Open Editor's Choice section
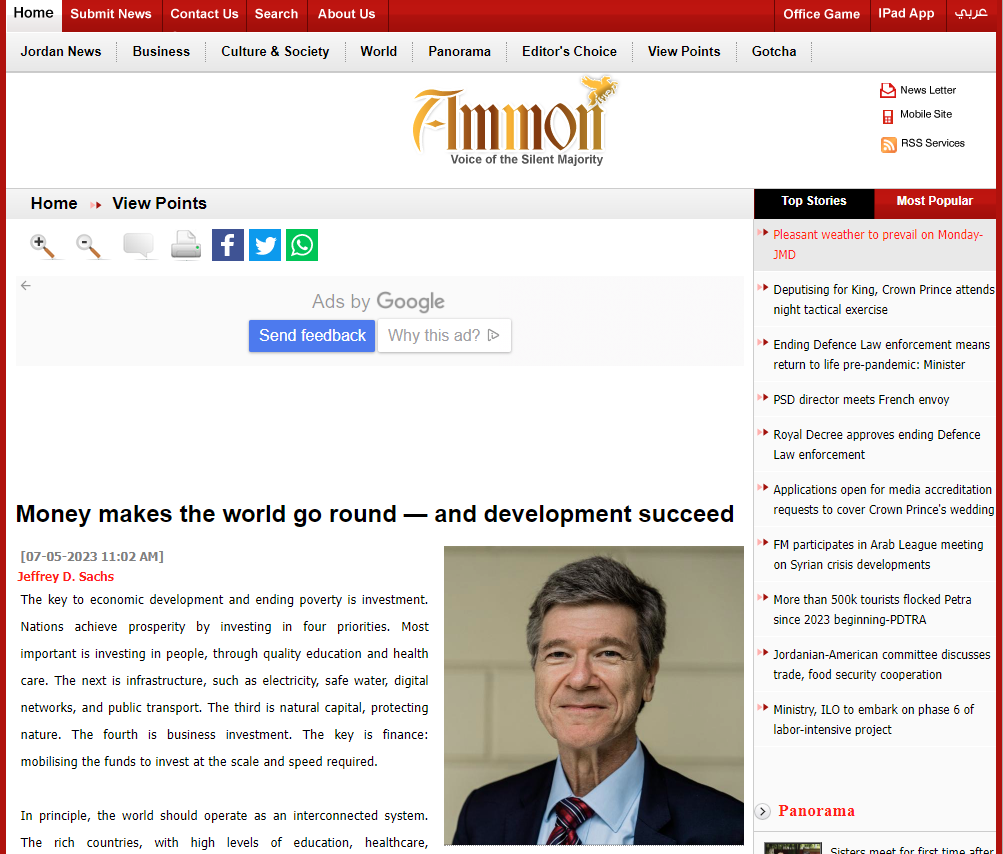 (x=569, y=52)
